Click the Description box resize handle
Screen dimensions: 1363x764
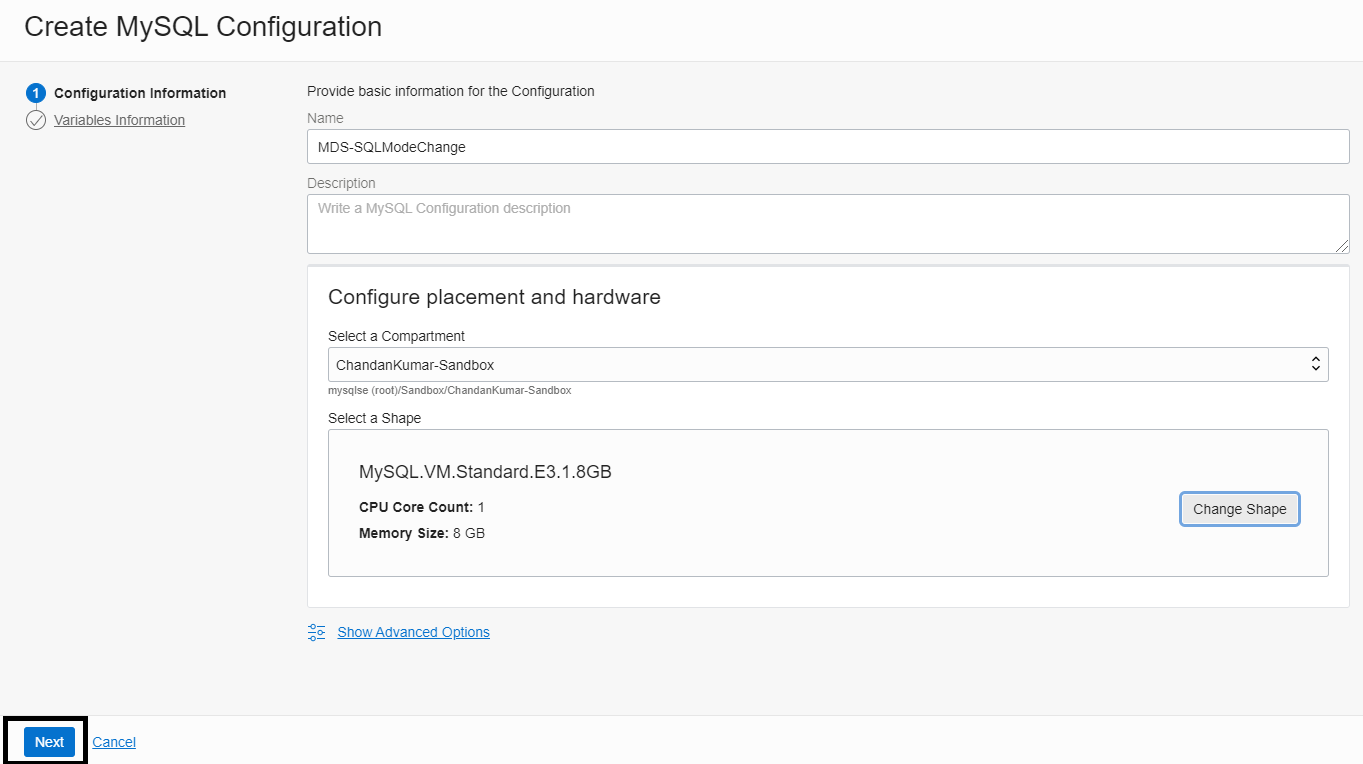click(x=1342, y=246)
